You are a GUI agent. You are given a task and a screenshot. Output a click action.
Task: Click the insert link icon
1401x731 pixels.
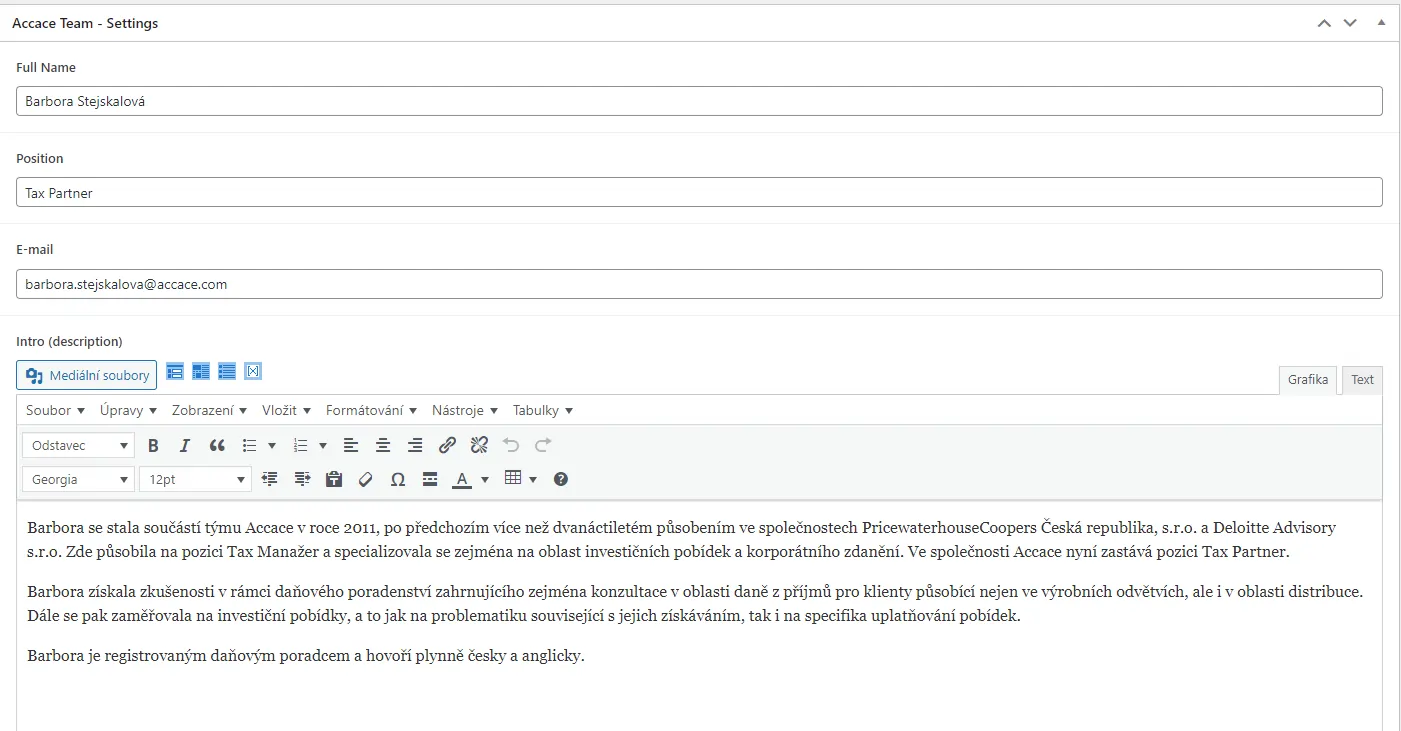(447, 446)
